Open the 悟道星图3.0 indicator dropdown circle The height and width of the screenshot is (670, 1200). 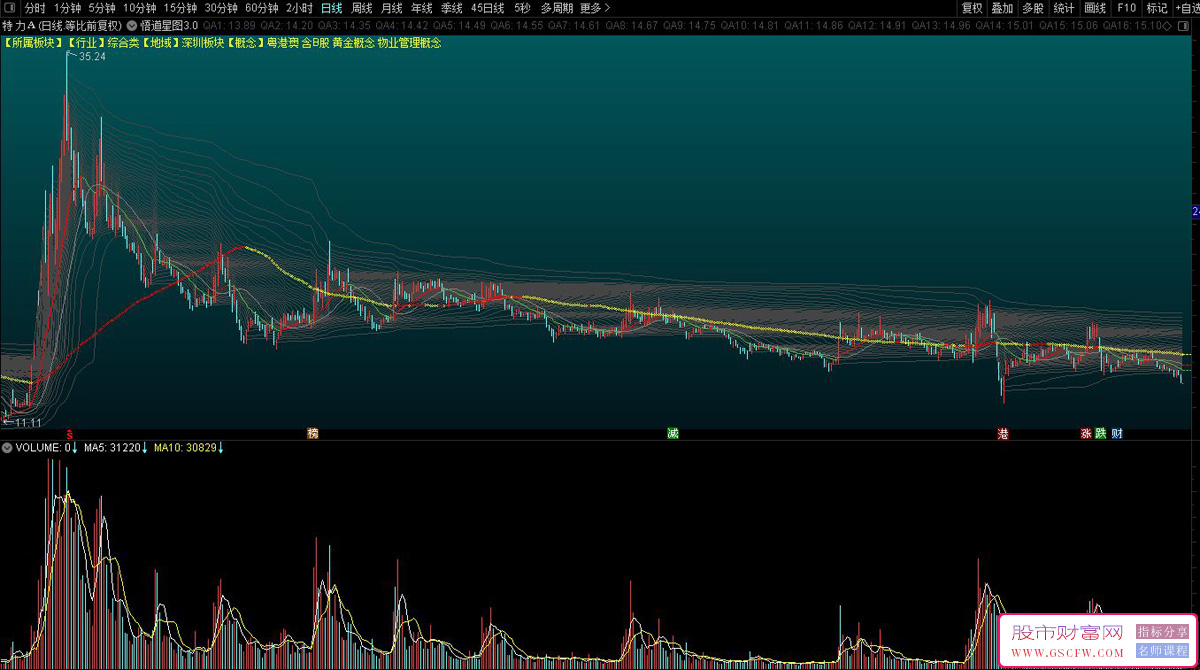click(132, 25)
